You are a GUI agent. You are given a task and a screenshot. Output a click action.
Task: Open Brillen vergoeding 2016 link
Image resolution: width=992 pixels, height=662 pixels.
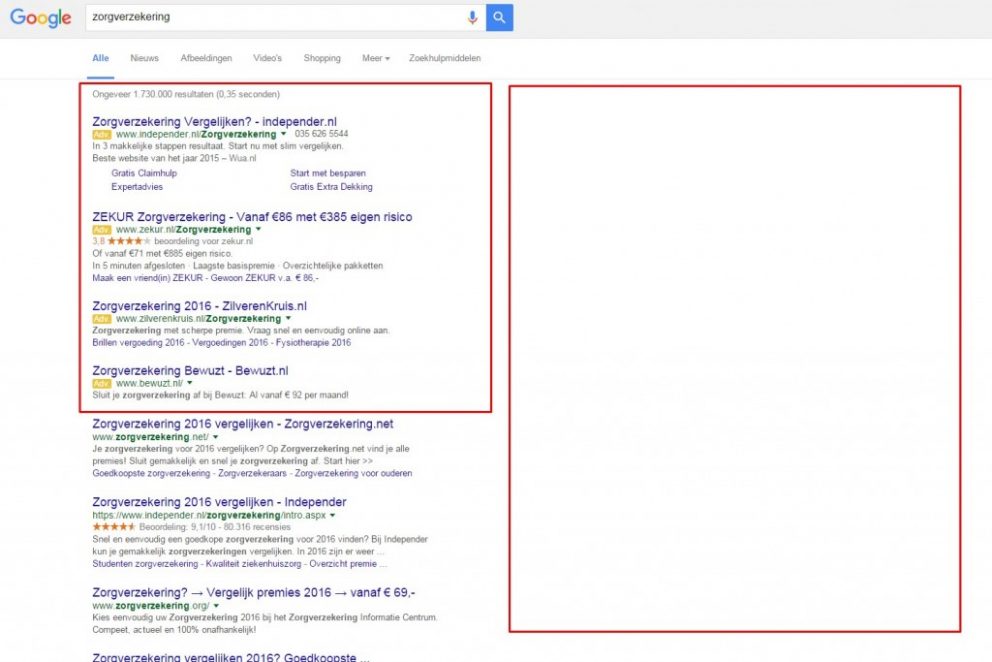pos(138,343)
